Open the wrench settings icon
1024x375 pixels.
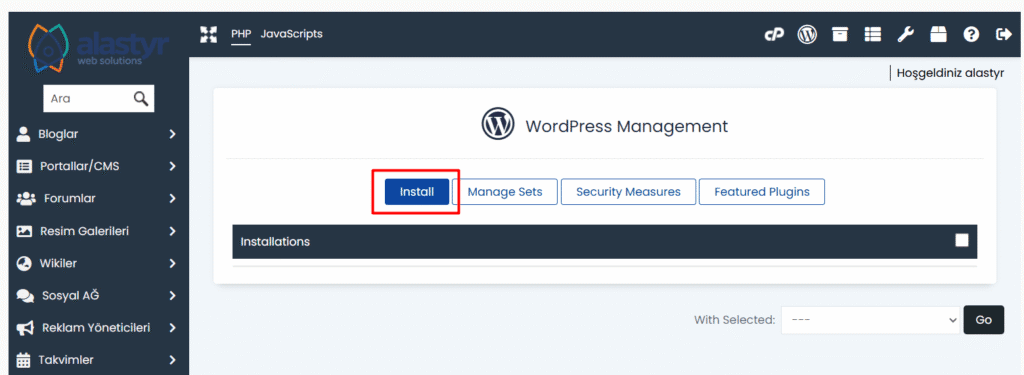coord(905,35)
